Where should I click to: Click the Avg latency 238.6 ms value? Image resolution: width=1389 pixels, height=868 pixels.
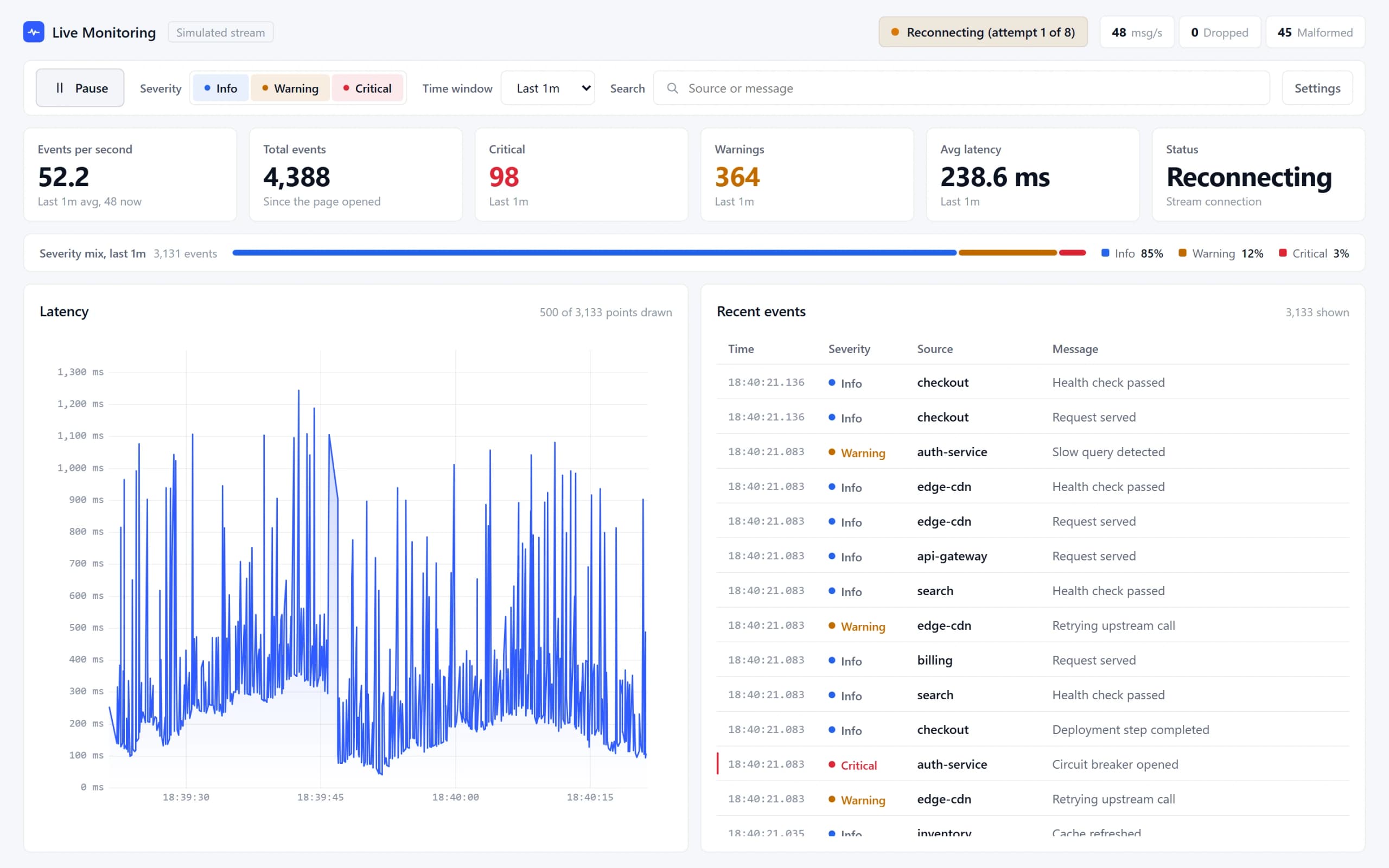pos(995,177)
